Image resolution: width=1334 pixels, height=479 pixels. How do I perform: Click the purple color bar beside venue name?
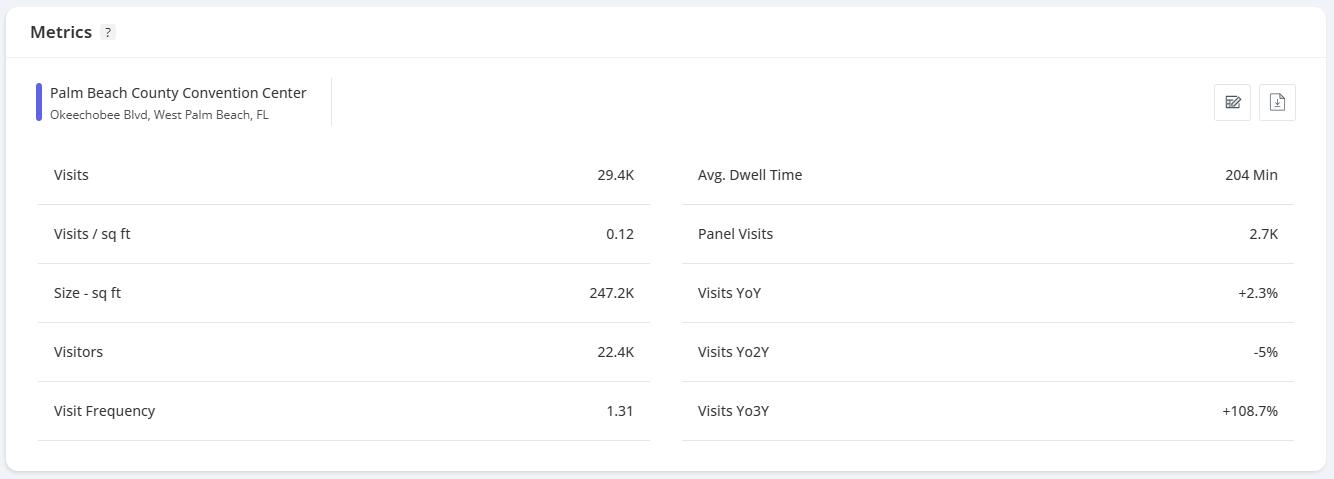pyautogui.click(x=39, y=102)
